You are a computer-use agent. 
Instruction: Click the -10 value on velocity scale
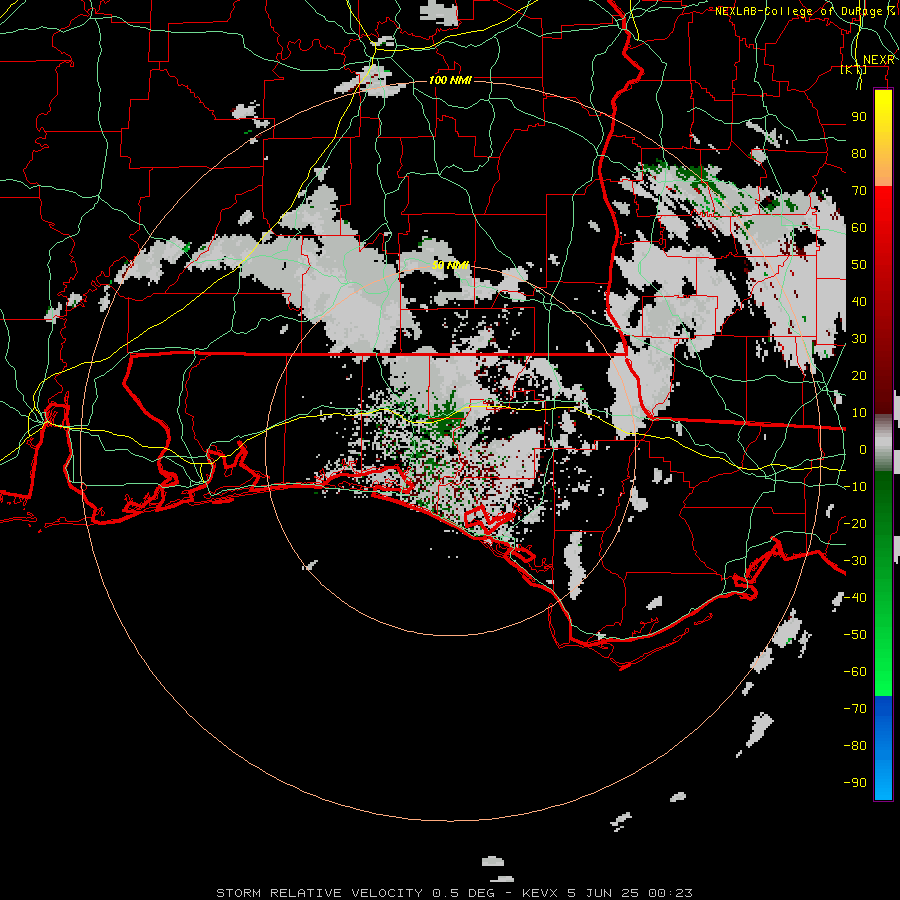855,487
